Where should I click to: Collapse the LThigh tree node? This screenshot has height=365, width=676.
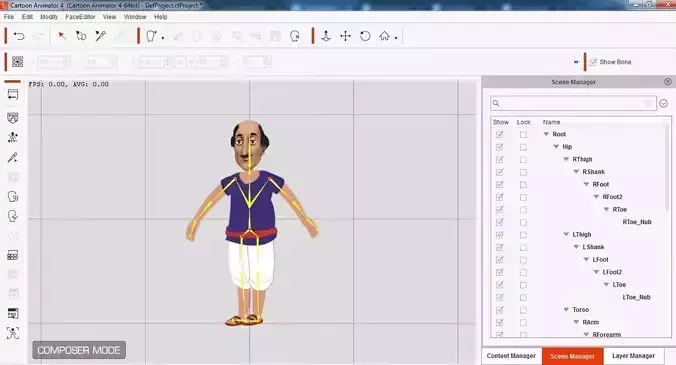click(566, 234)
